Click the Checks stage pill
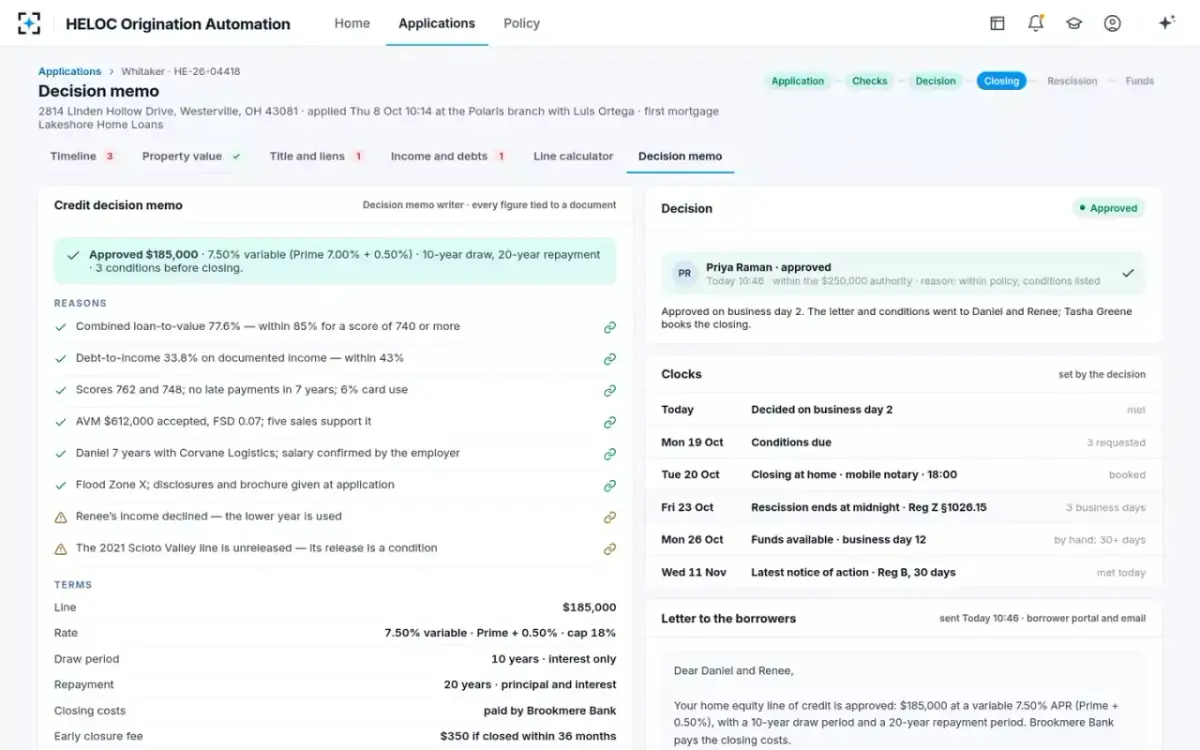Viewport: 1200px width, 750px height. pos(869,81)
